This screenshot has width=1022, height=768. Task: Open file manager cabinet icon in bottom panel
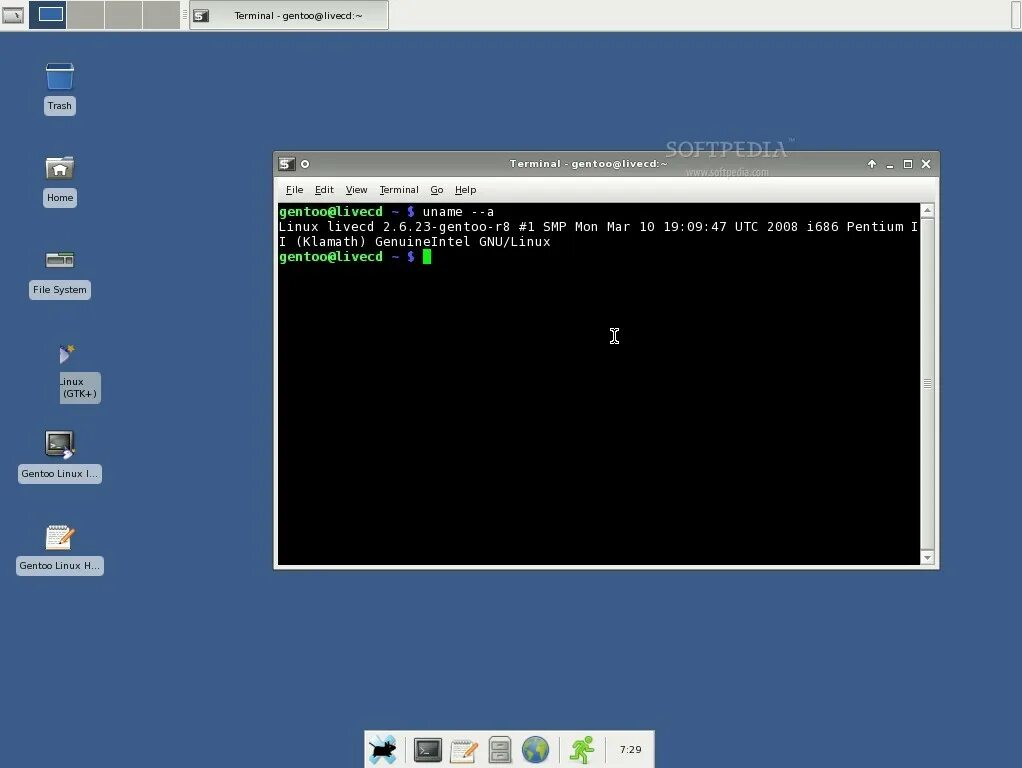pyautogui.click(x=500, y=750)
